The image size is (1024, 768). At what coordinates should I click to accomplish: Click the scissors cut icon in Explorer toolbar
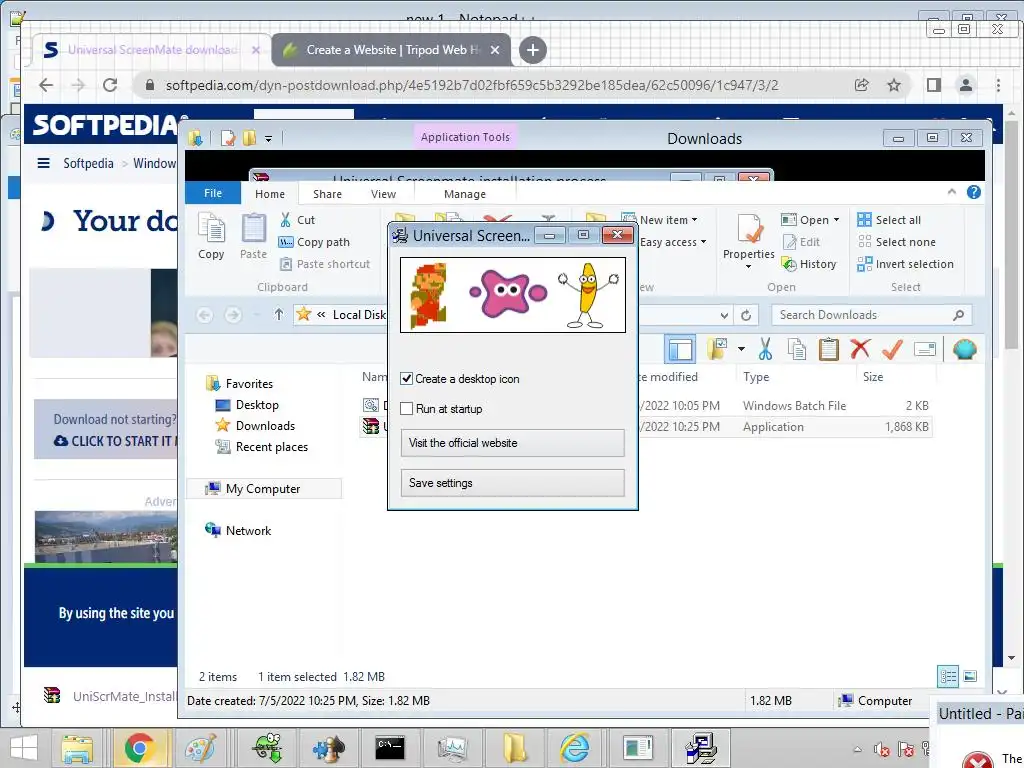click(765, 349)
